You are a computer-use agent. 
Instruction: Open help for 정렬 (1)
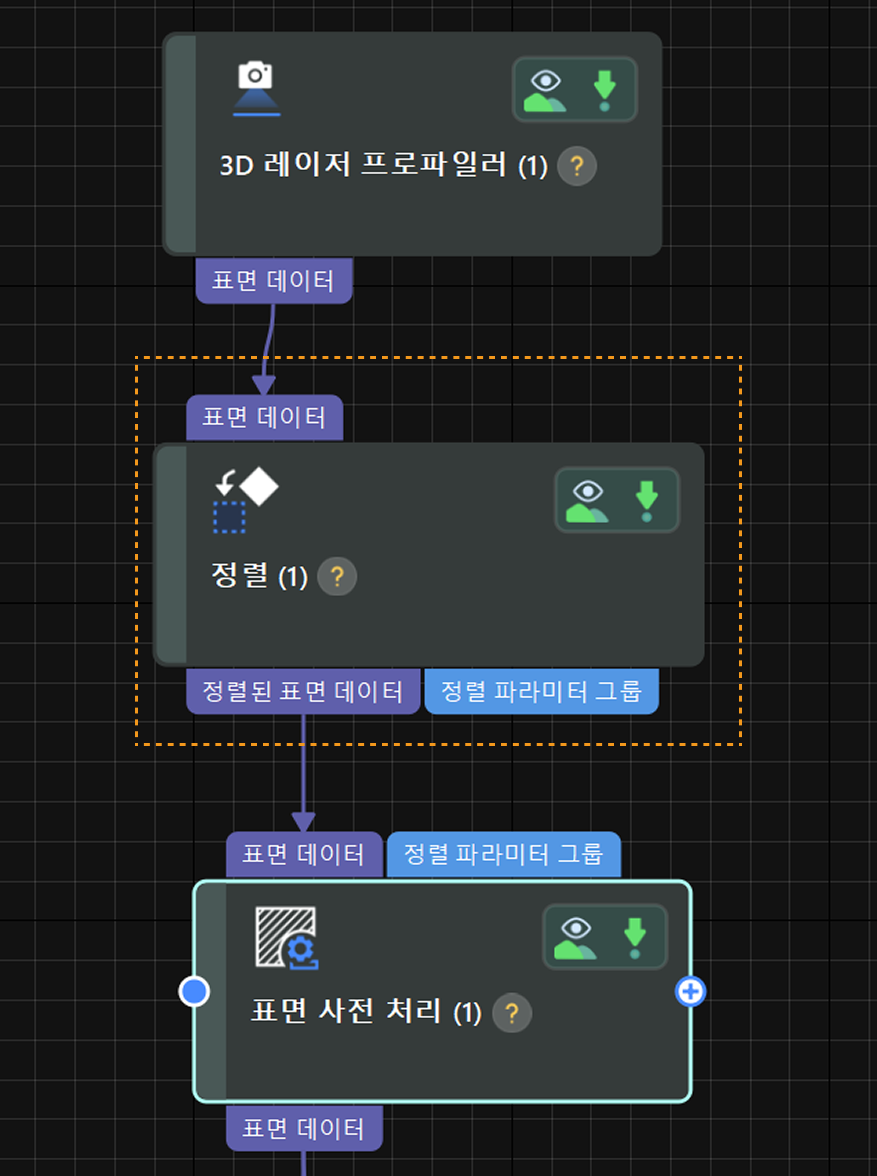(337, 576)
